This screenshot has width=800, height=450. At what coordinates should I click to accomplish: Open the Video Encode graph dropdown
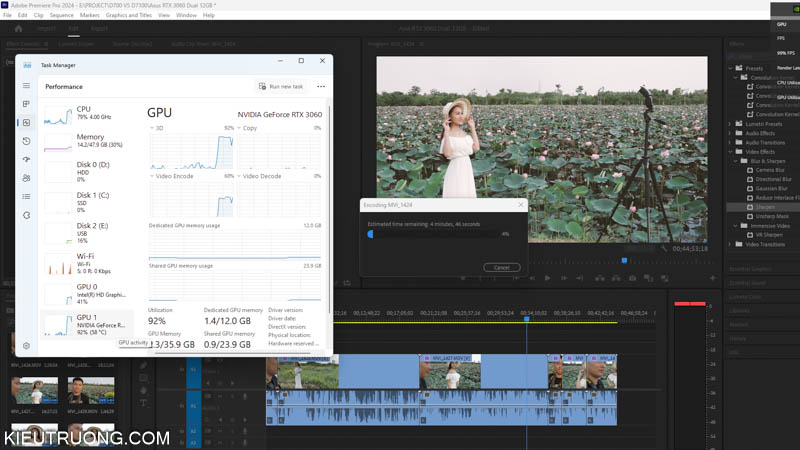coord(152,176)
